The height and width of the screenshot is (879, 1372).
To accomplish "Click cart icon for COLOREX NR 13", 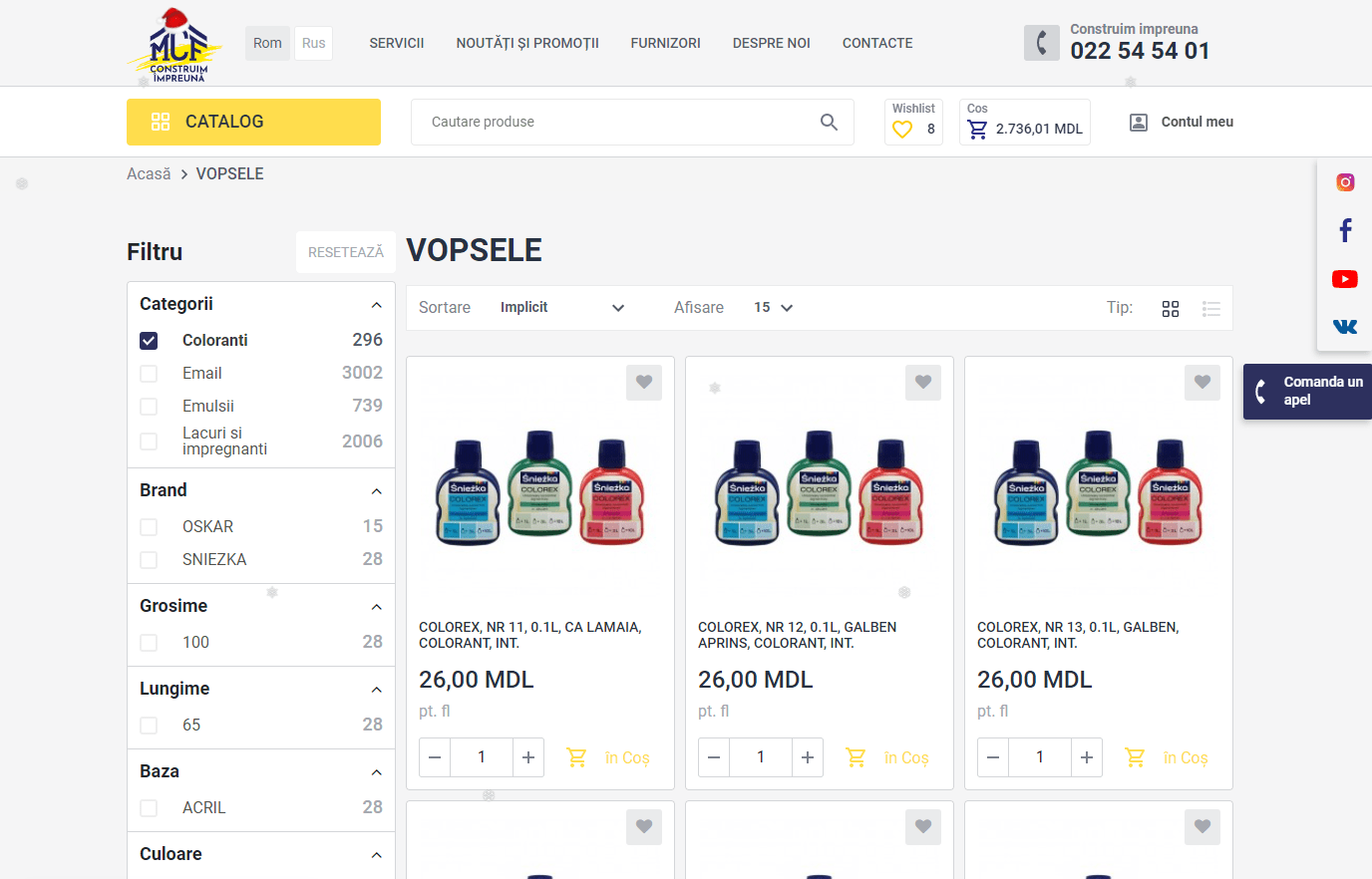I will [1135, 757].
